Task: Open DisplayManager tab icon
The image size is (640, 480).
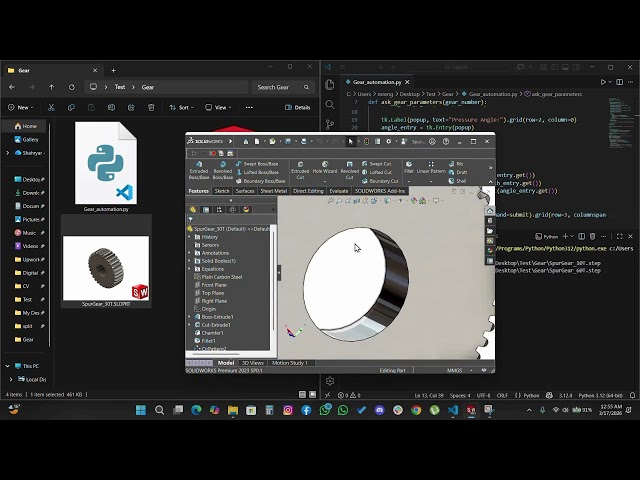Action: [x=246, y=209]
